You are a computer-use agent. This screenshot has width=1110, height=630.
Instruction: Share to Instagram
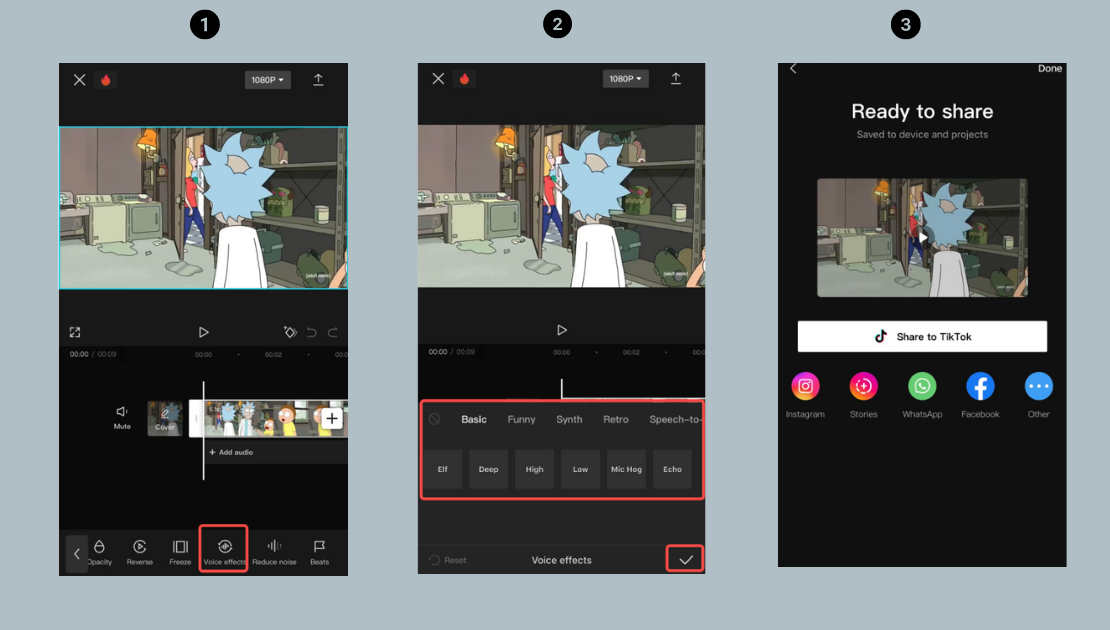(806, 395)
